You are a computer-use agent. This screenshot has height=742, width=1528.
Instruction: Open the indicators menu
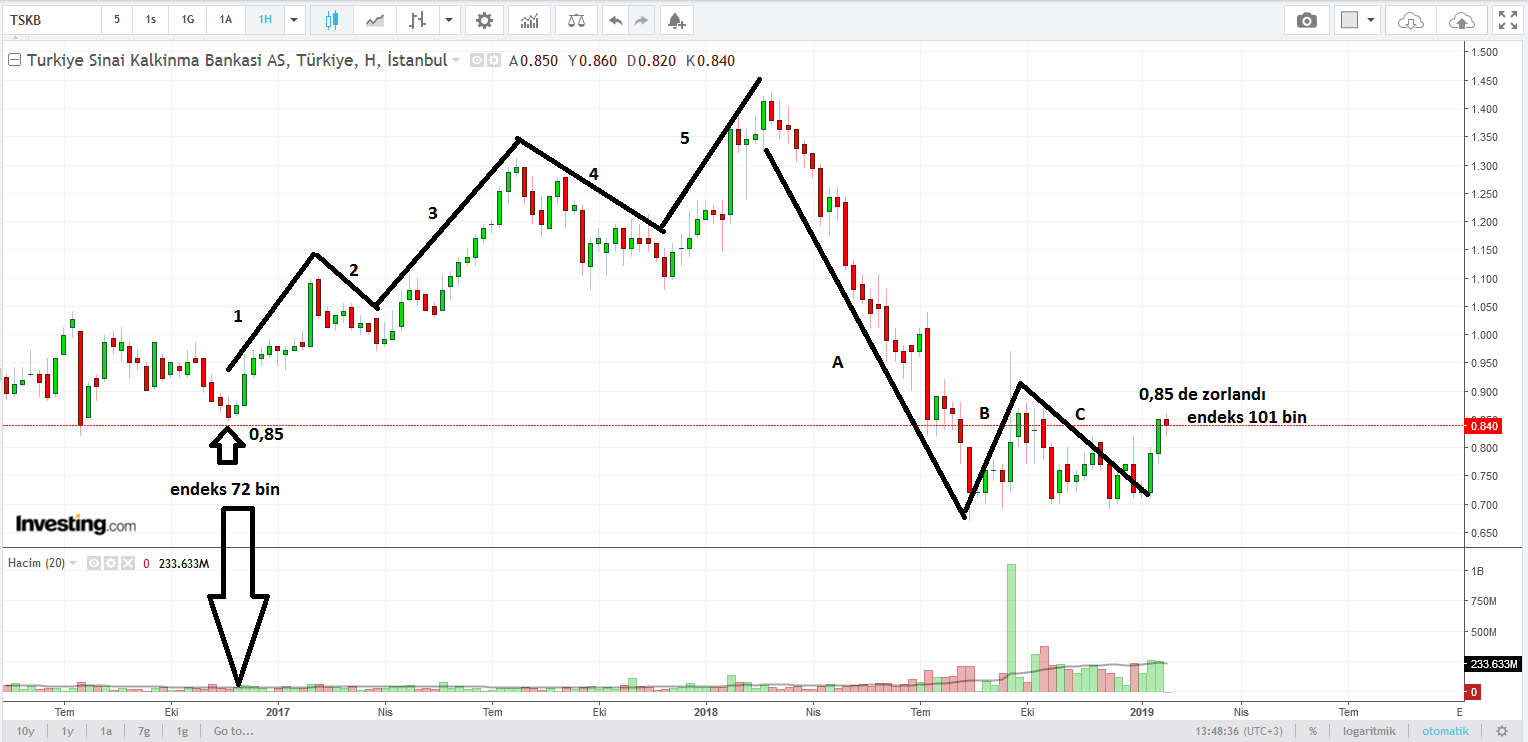[529, 20]
